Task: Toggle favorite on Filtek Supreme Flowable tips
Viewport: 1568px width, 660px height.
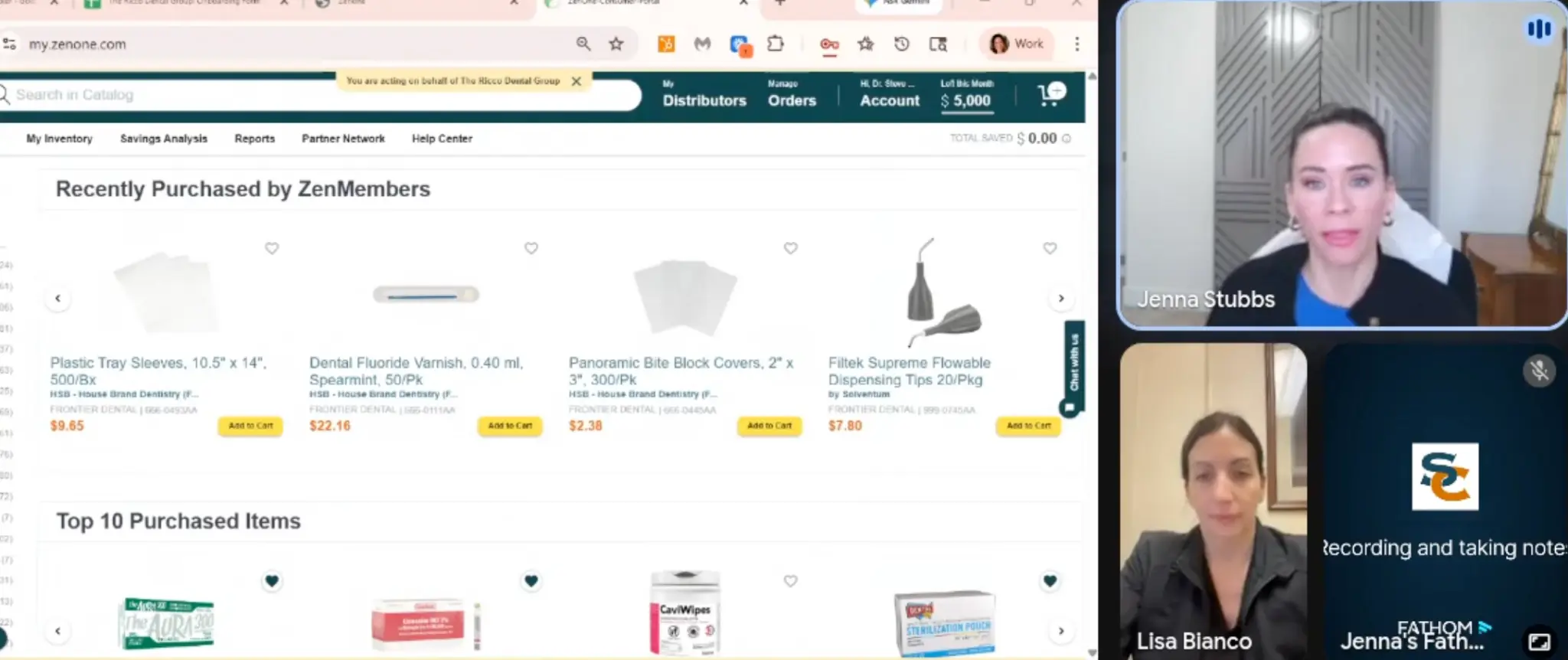Action: click(x=1050, y=248)
